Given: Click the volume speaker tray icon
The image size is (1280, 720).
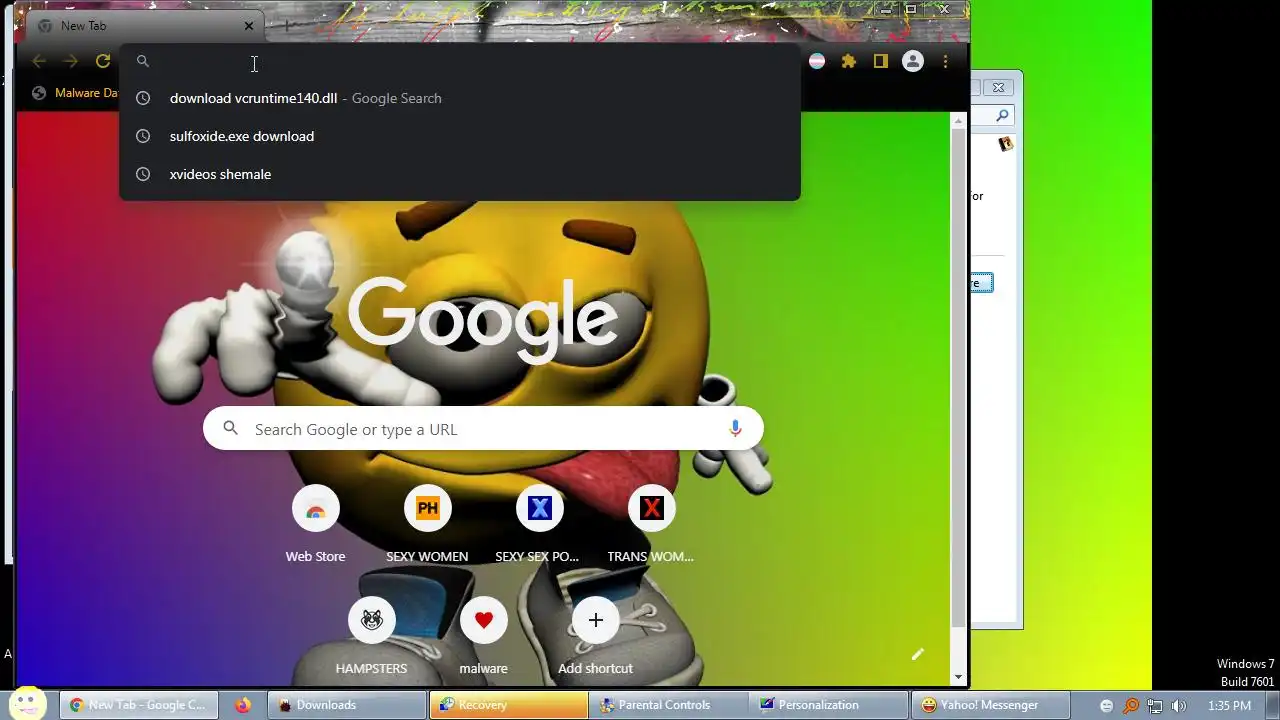Looking at the screenshot, I should (1179, 705).
